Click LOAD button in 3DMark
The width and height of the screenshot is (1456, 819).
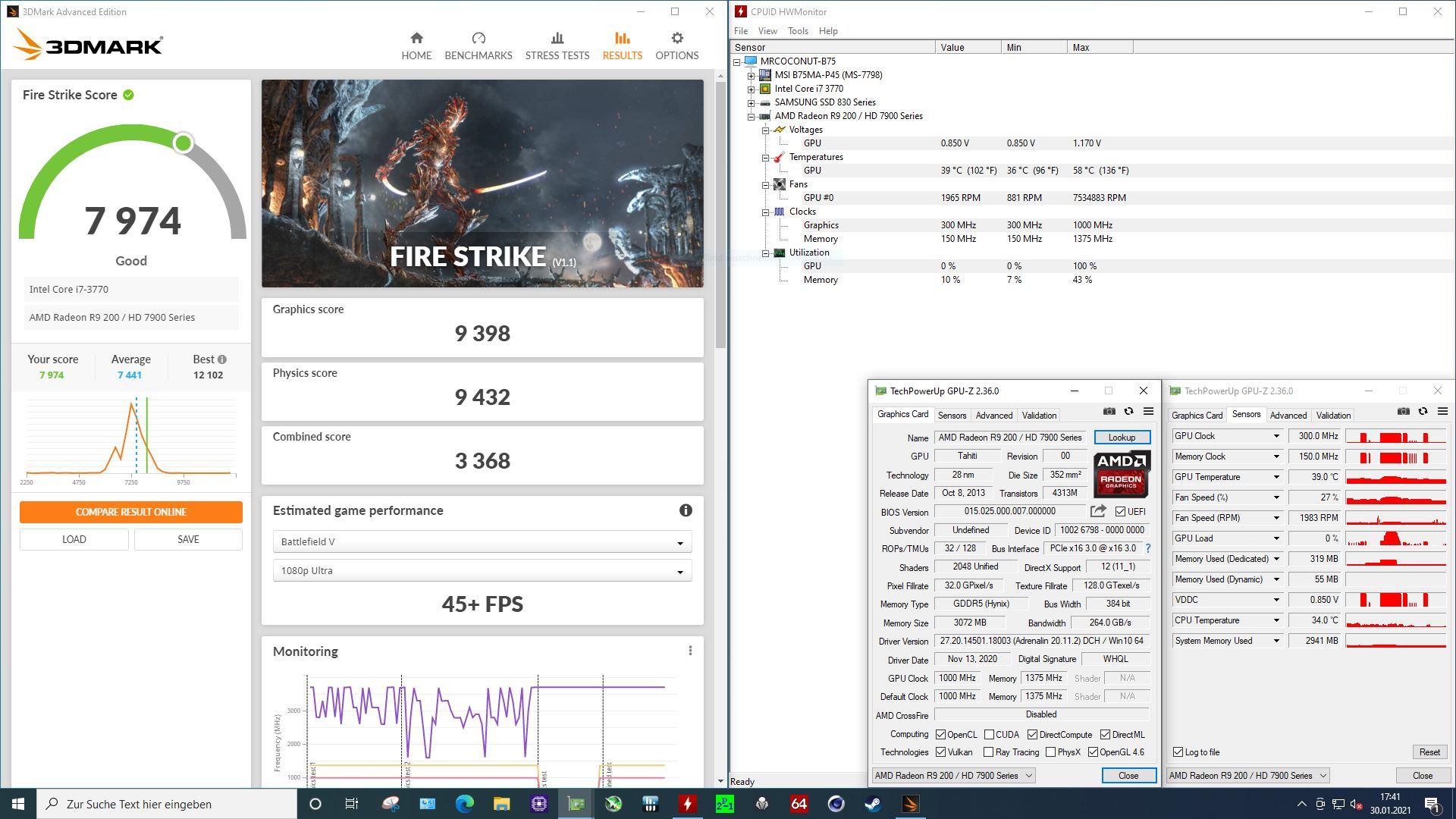[74, 539]
